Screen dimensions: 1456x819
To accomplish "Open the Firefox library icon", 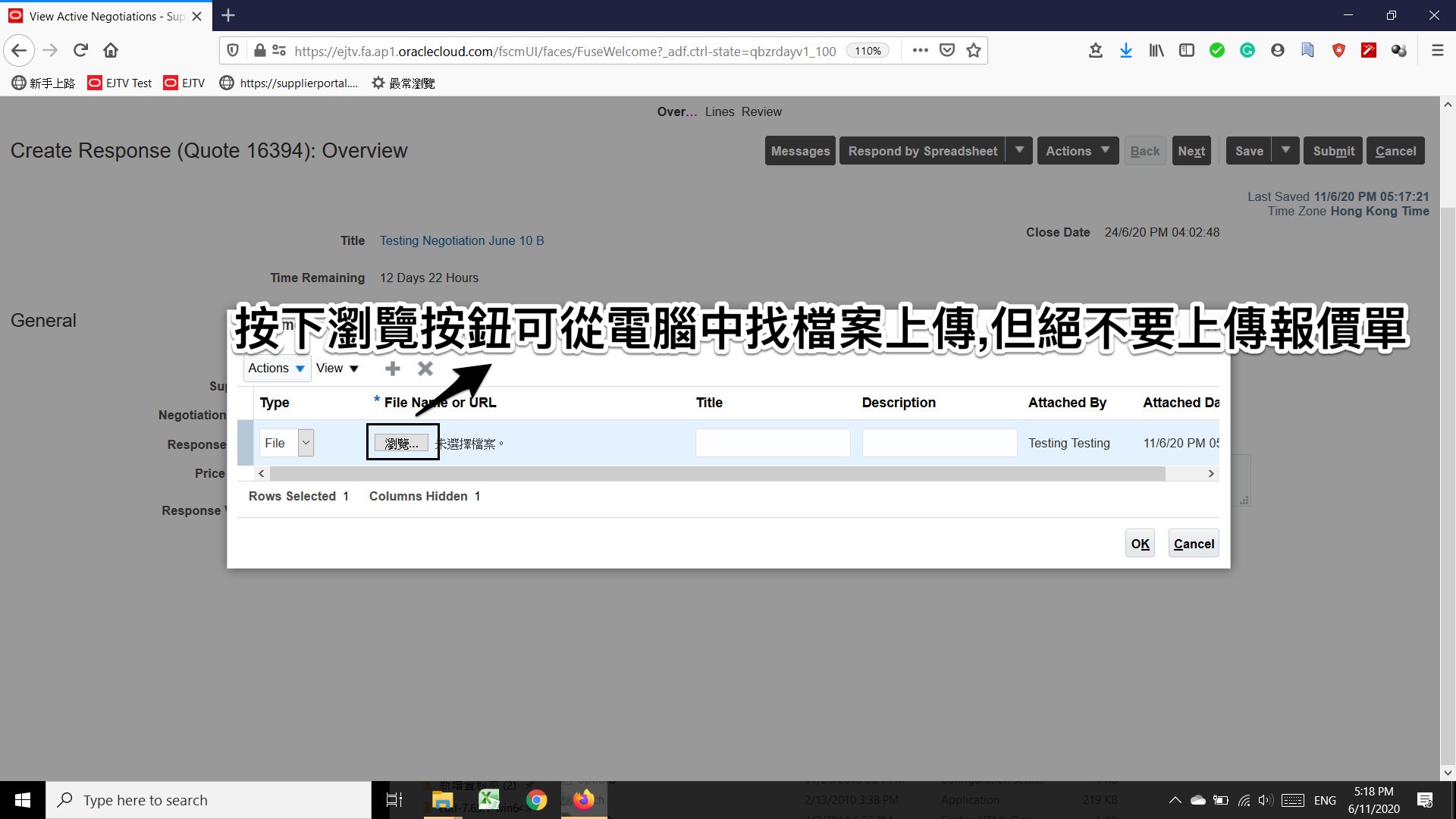I will tap(1156, 51).
